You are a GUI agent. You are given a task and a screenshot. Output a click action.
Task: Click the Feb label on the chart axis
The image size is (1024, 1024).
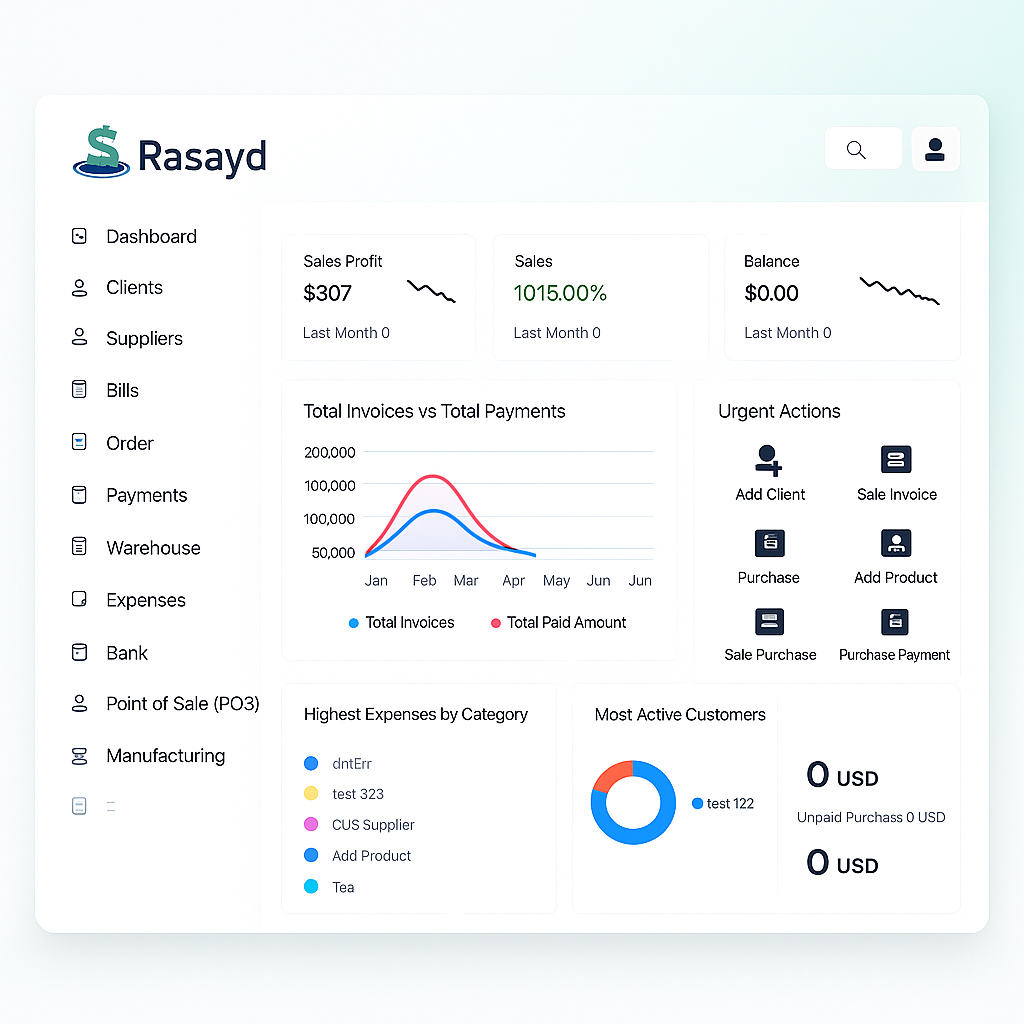pyautogui.click(x=424, y=581)
